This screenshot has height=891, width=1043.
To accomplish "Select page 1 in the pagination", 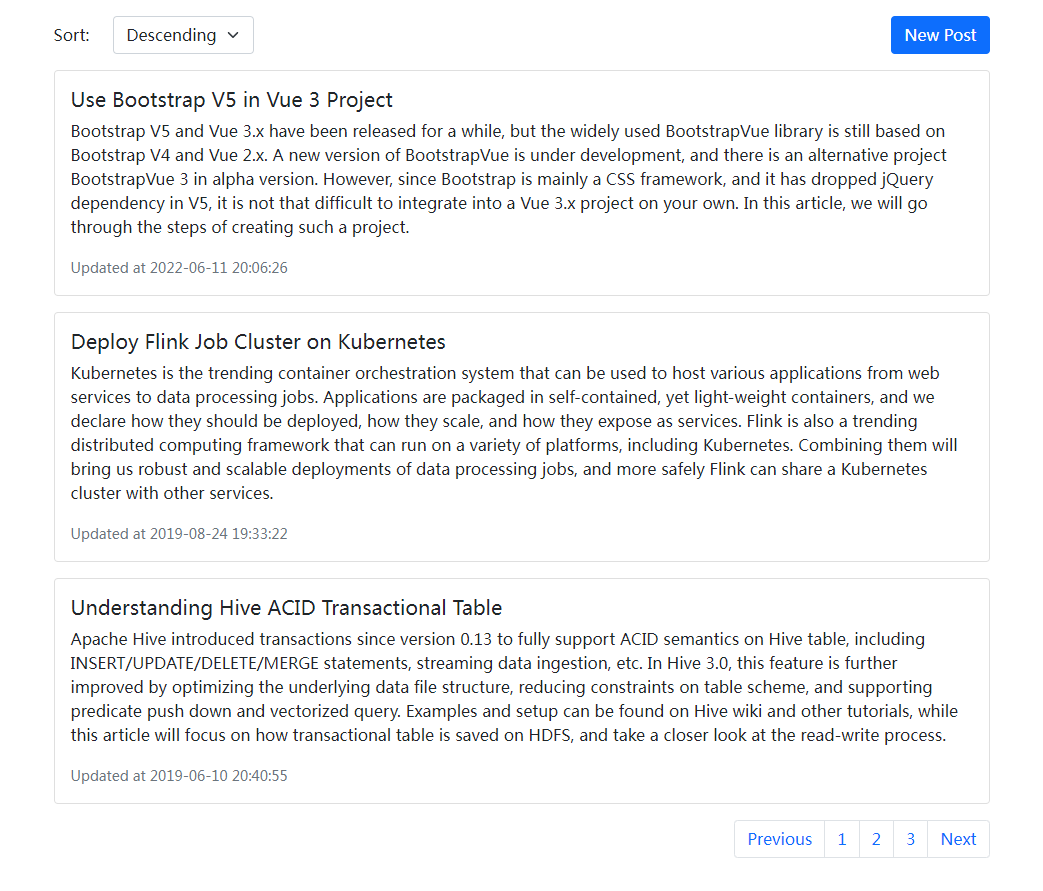I will click(x=842, y=839).
